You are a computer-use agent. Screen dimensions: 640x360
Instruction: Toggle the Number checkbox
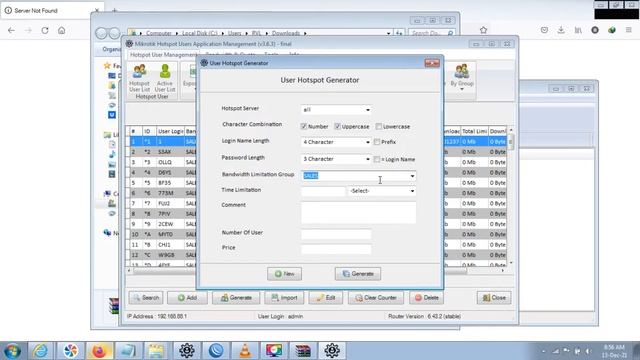tap(304, 127)
